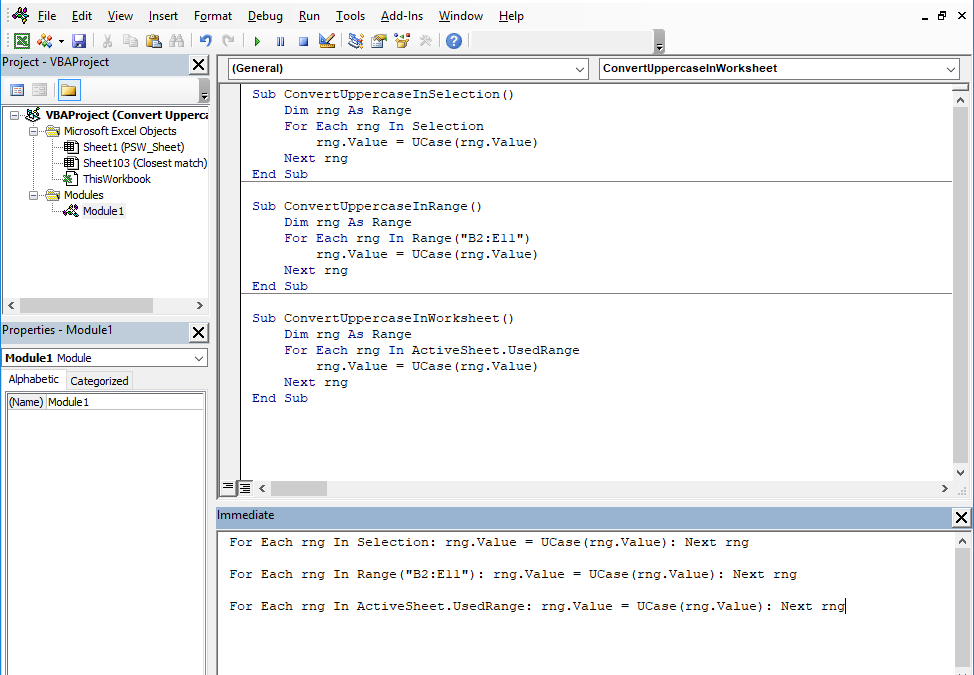Click the Undo icon on the toolbar
The image size is (974, 675).
click(x=205, y=40)
